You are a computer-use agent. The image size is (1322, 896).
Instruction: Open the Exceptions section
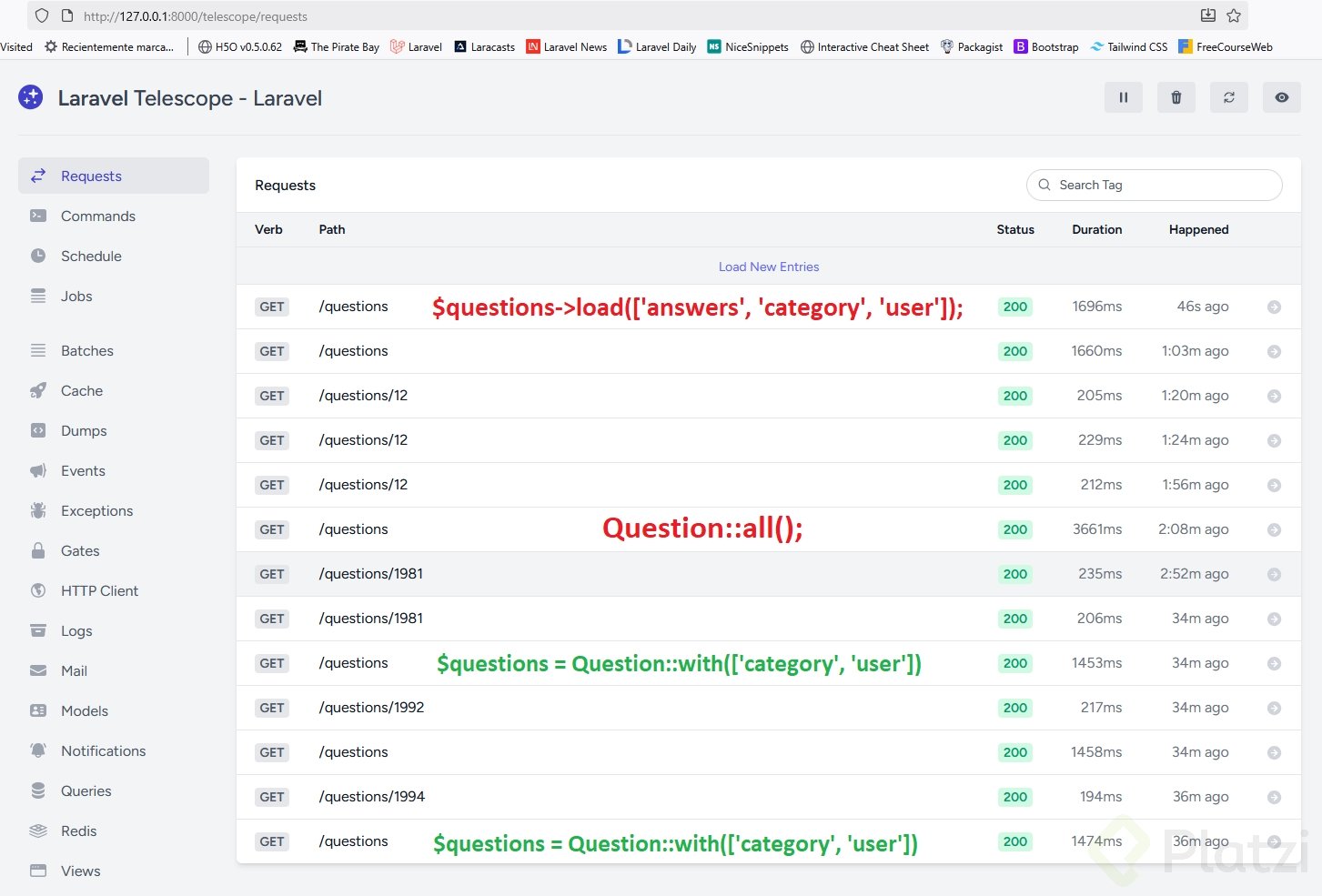click(96, 511)
